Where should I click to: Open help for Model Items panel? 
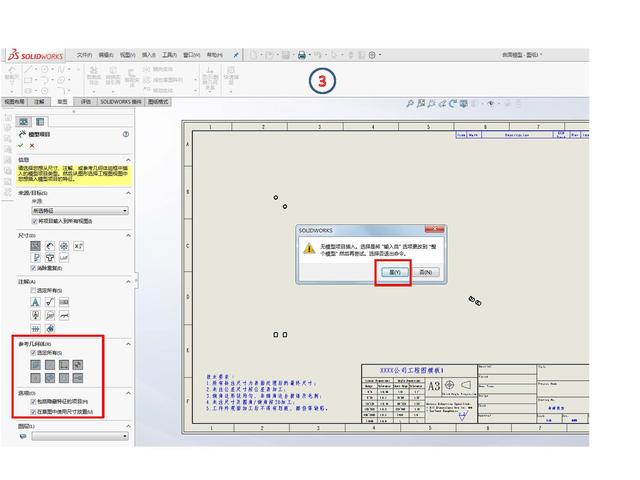click(x=126, y=134)
